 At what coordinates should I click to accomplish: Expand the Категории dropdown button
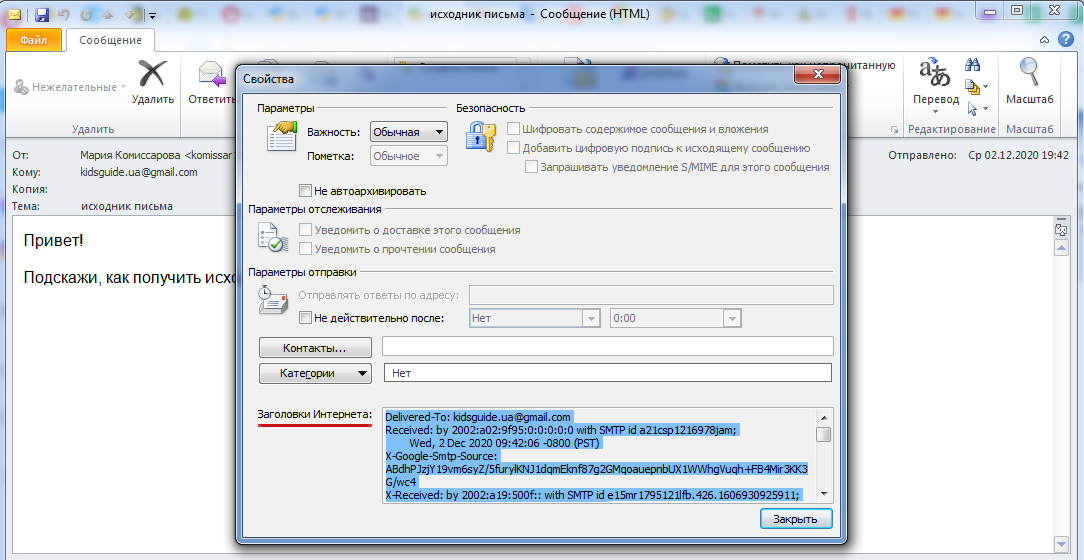tap(315, 373)
